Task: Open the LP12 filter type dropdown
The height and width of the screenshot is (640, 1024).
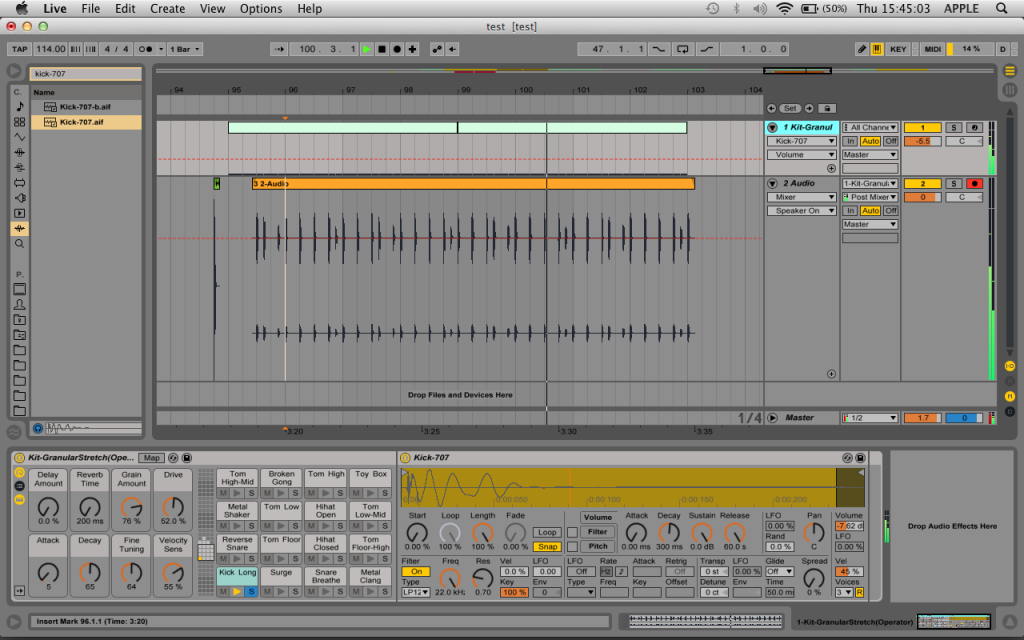Action: coord(415,592)
